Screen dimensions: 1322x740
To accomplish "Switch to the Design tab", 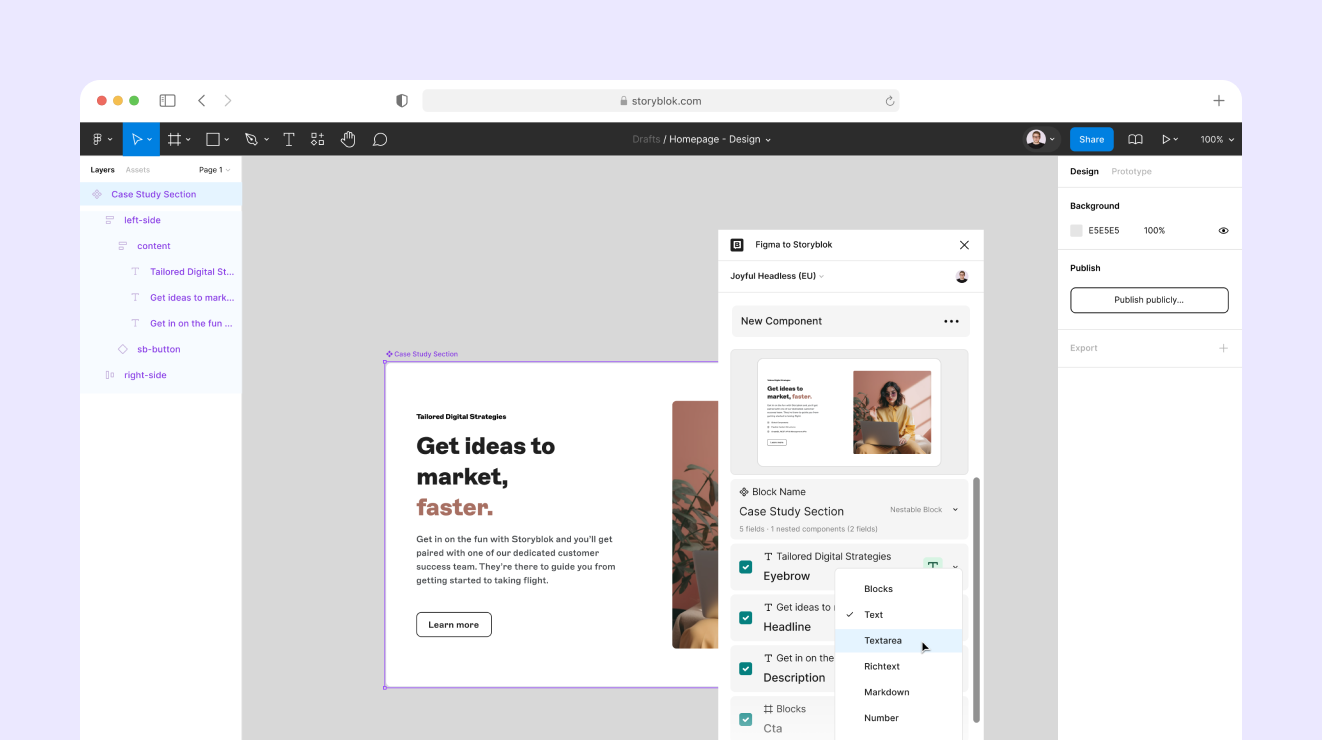I will pyautogui.click(x=1084, y=172).
